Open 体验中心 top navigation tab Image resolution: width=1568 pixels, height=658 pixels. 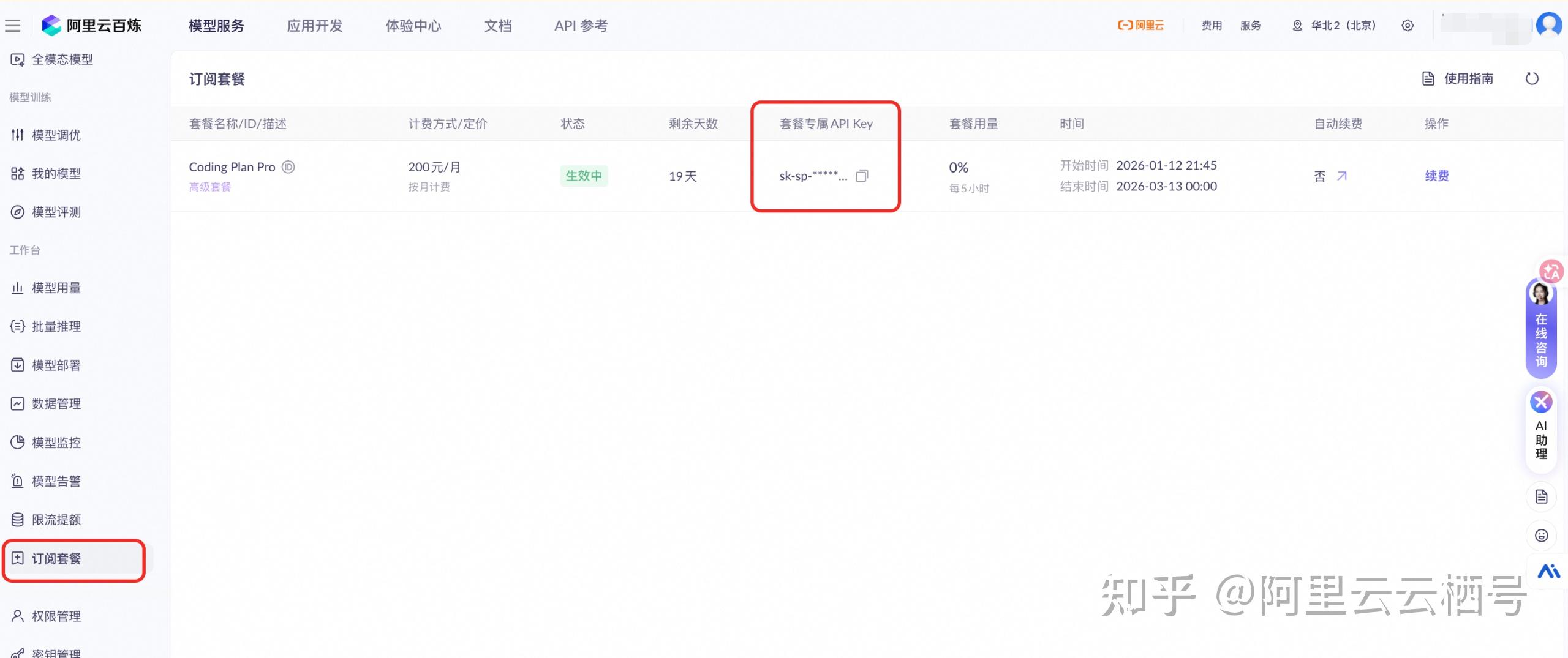pyautogui.click(x=413, y=26)
